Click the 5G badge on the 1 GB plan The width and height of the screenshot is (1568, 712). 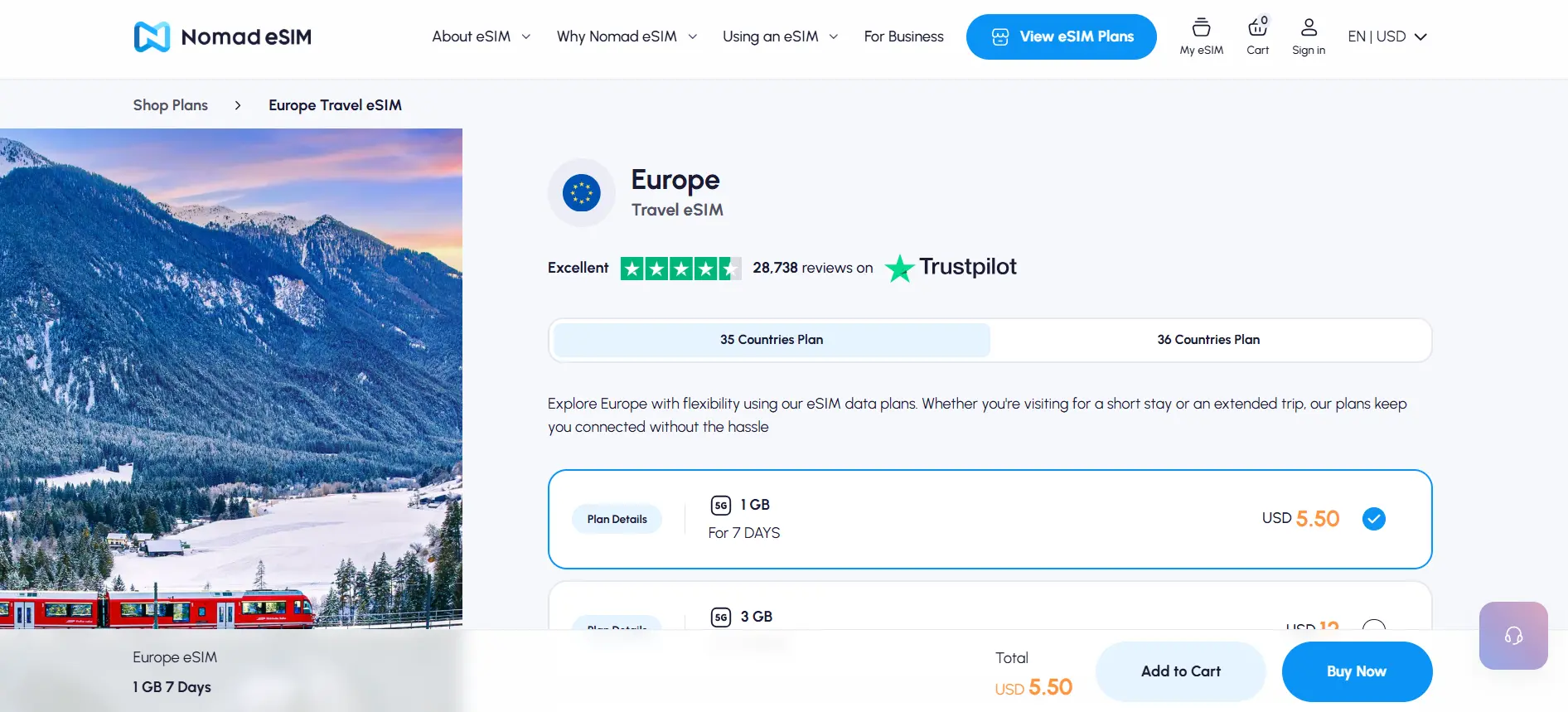pyautogui.click(x=719, y=504)
